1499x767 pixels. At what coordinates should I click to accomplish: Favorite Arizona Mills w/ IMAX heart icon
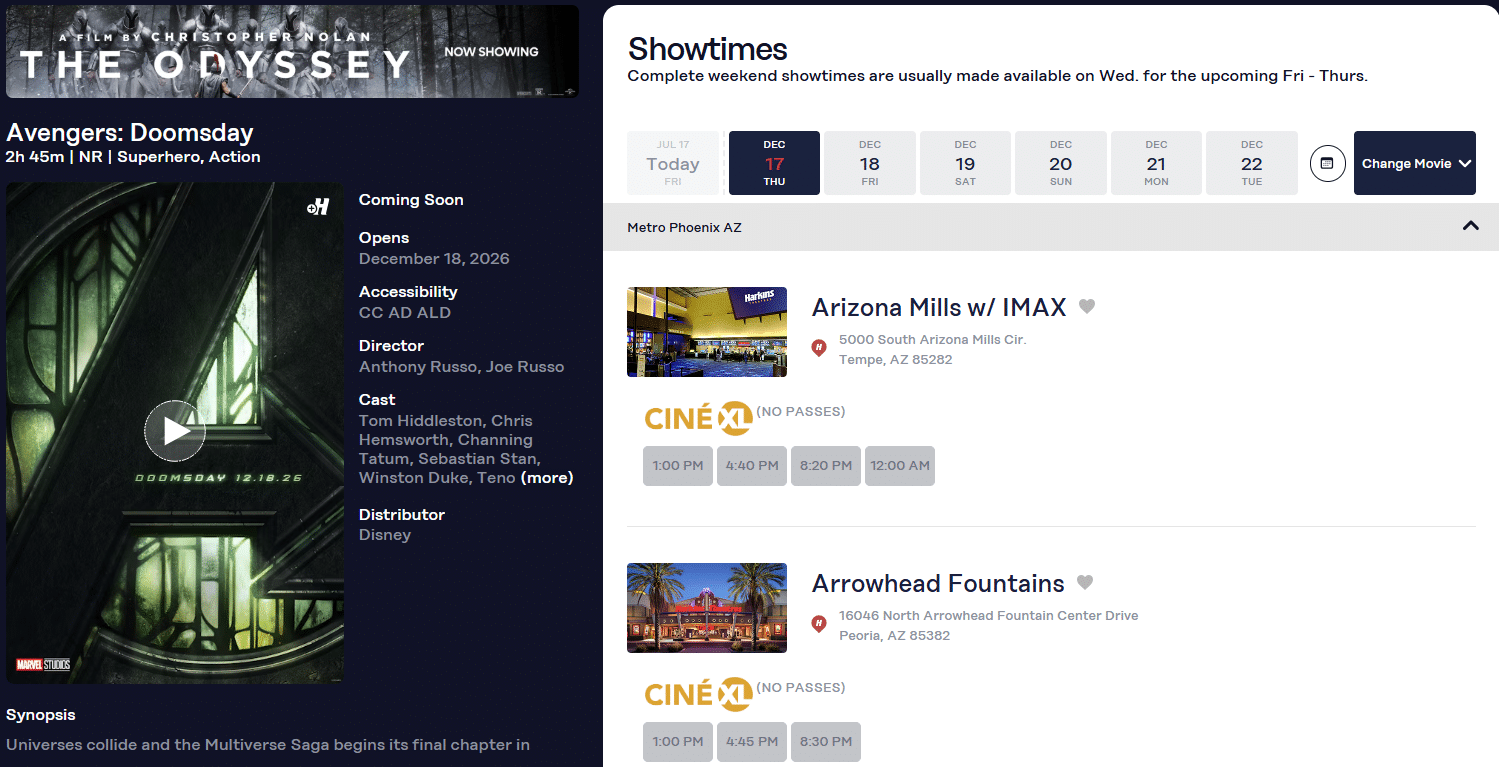click(1087, 307)
